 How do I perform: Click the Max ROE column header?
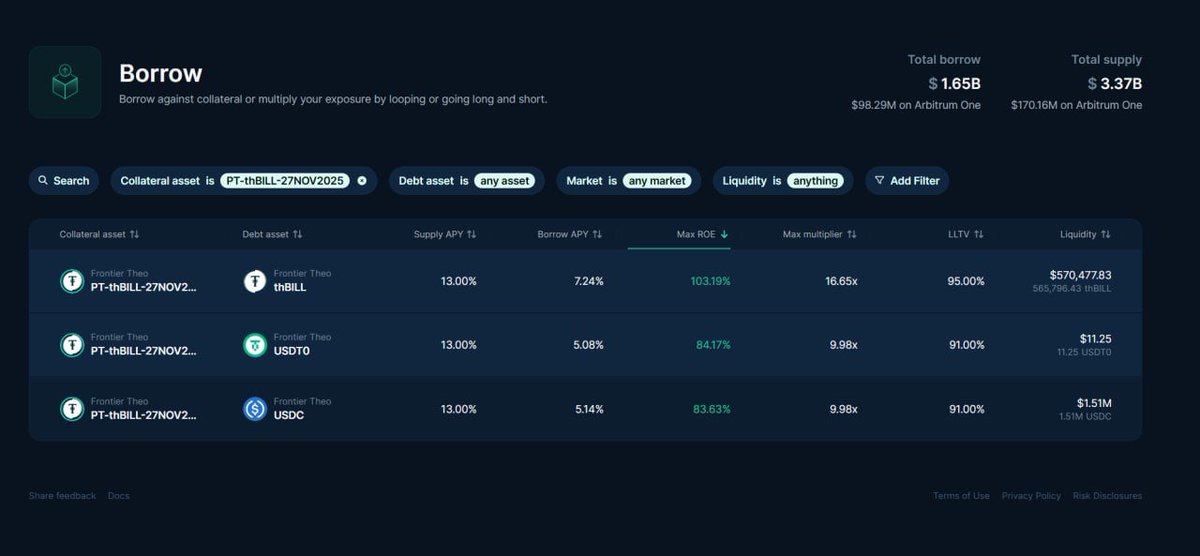tap(703, 234)
